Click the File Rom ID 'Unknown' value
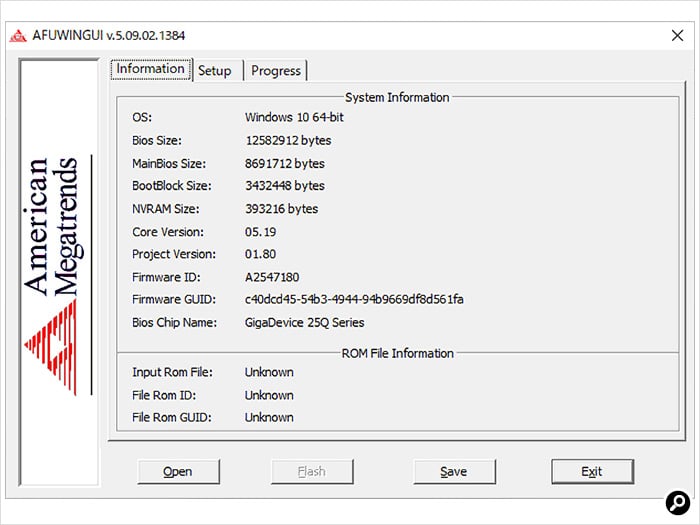 click(x=269, y=396)
